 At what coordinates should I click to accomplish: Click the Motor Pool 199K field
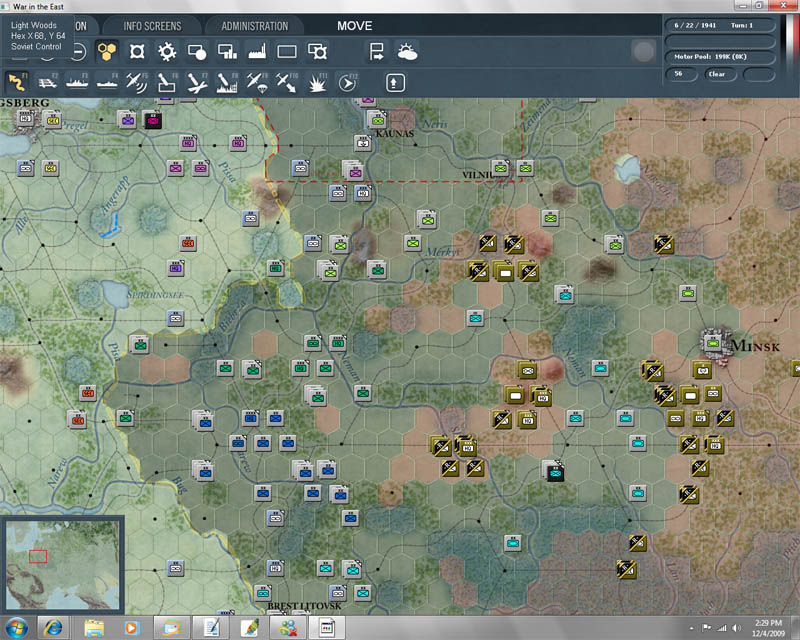pyautogui.click(x=720, y=57)
